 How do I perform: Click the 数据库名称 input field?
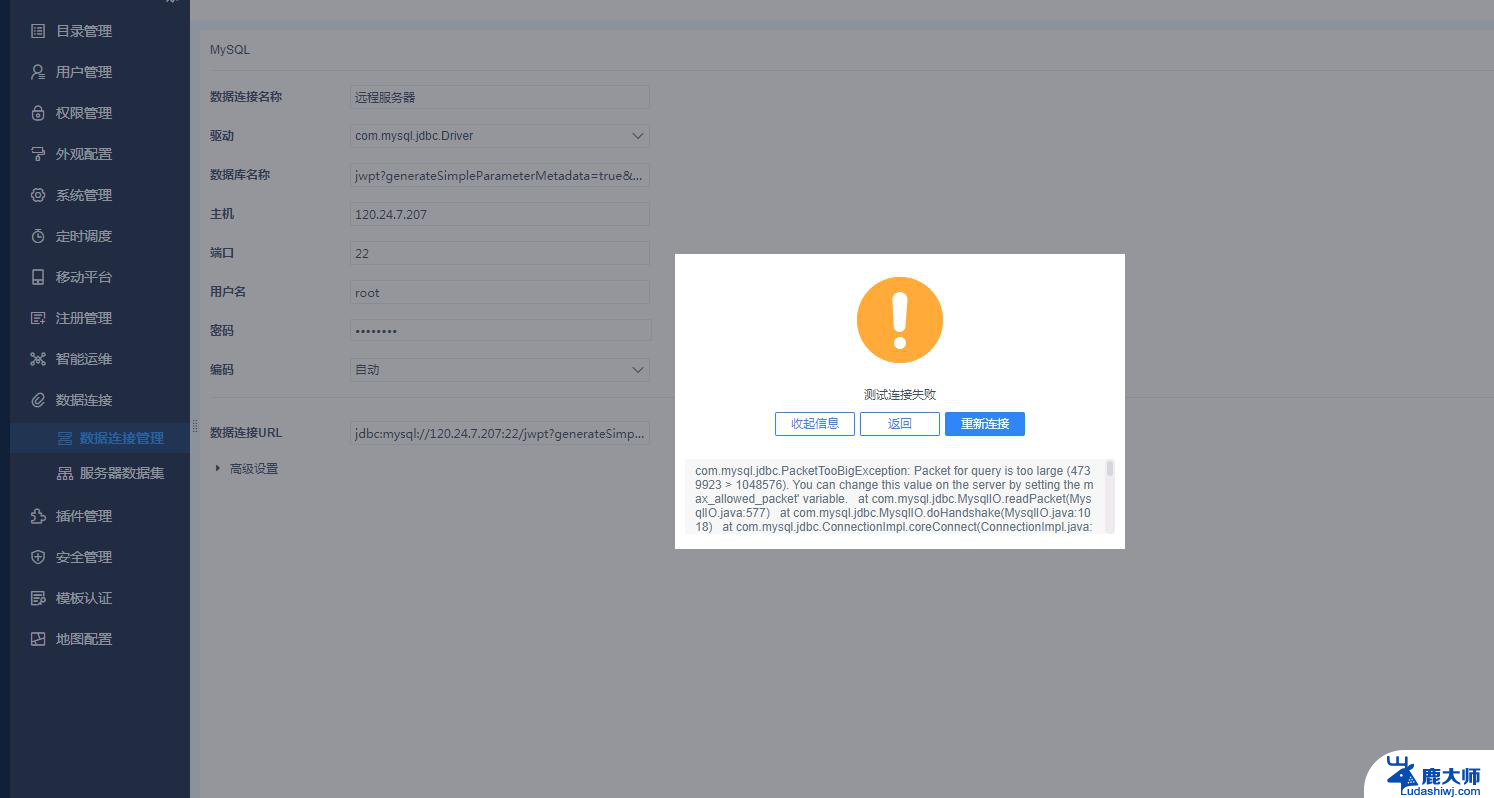click(500, 175)
